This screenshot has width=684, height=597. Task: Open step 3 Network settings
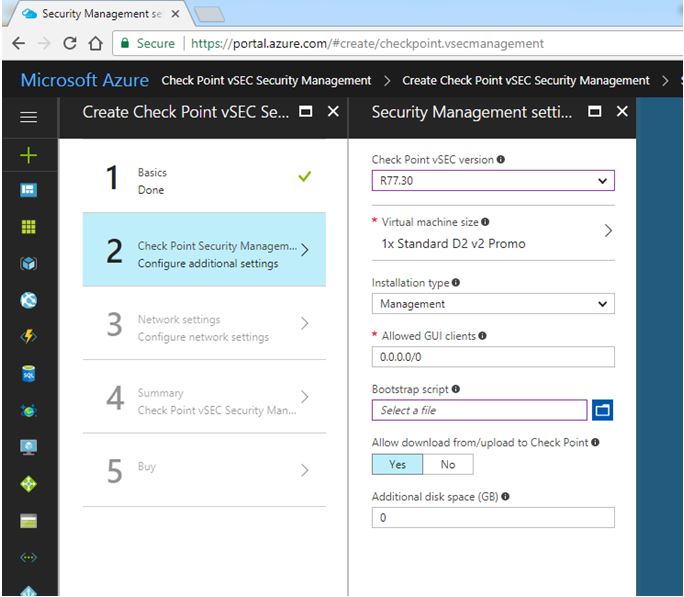pos(204,323)
